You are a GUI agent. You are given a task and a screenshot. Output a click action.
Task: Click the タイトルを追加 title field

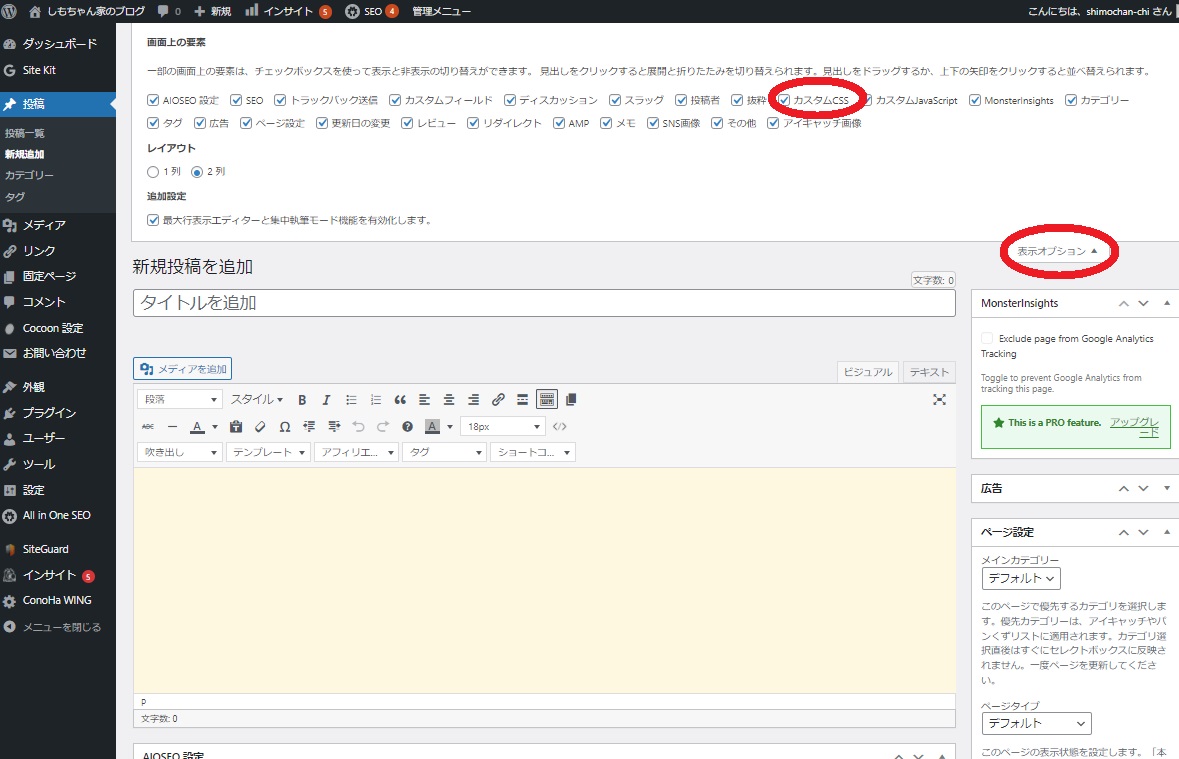(x=544, y=302)
